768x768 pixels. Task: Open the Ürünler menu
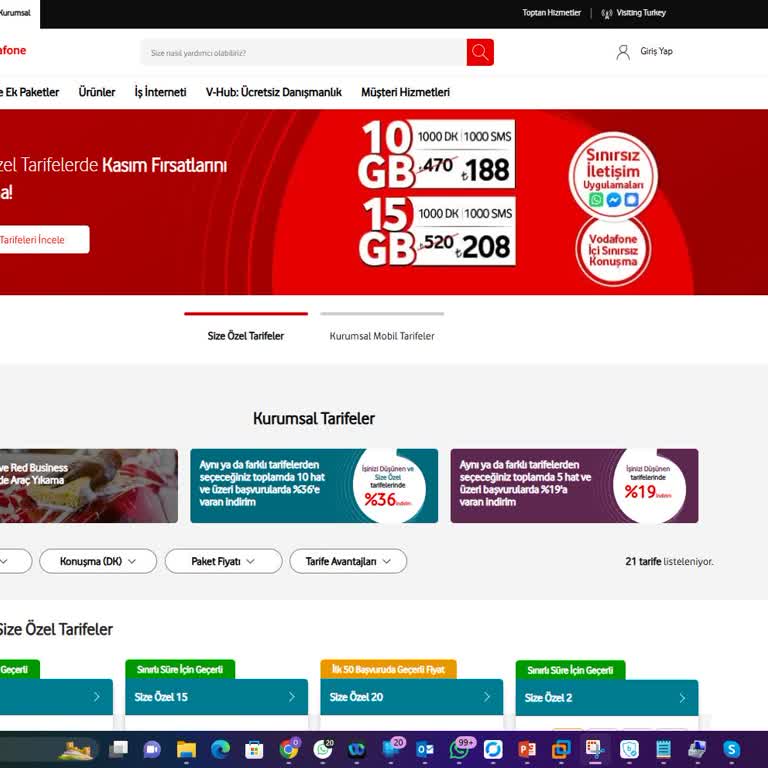(x=97, y=92)
